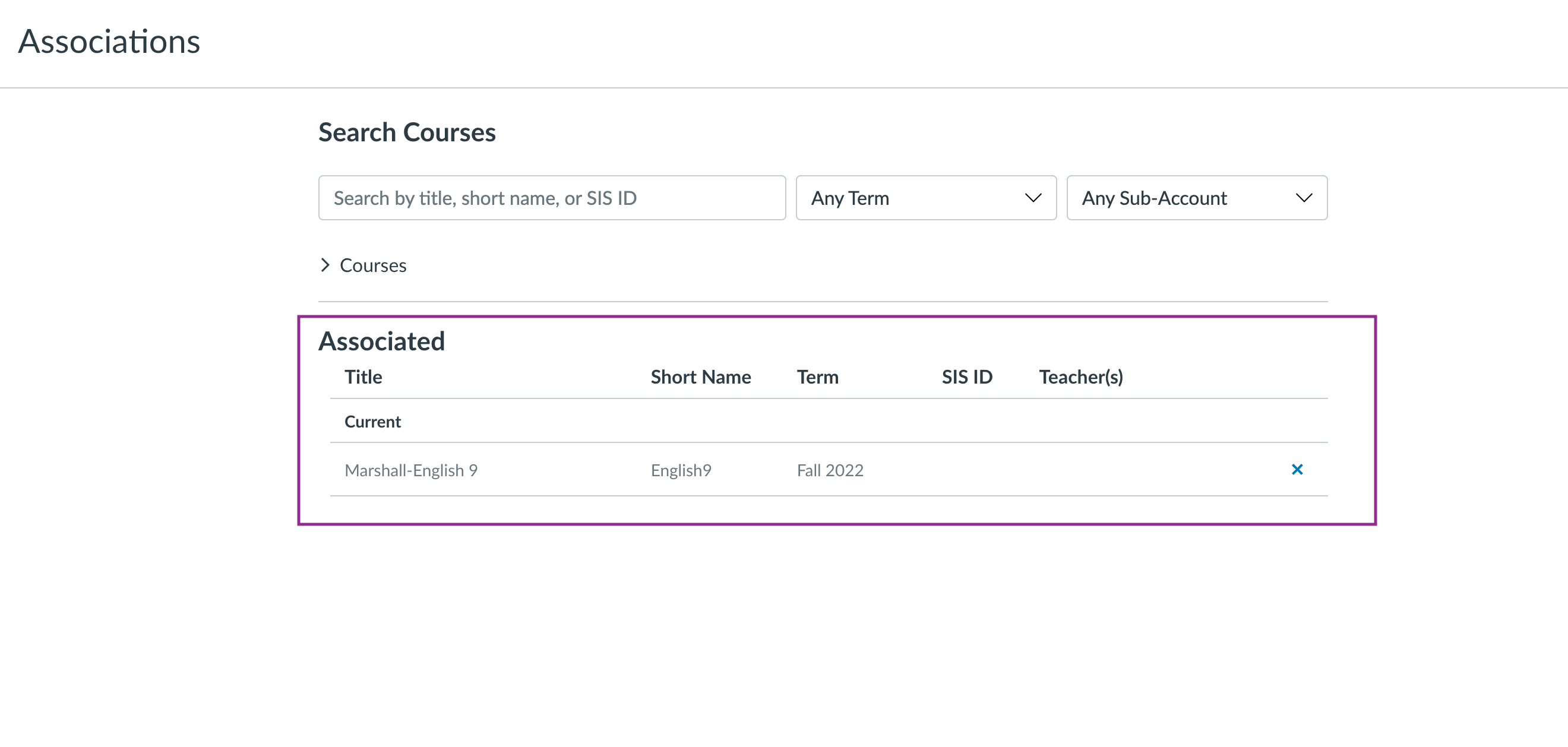
Task: Click the Any Term dropdown chevron
Action: (1033, 198)
